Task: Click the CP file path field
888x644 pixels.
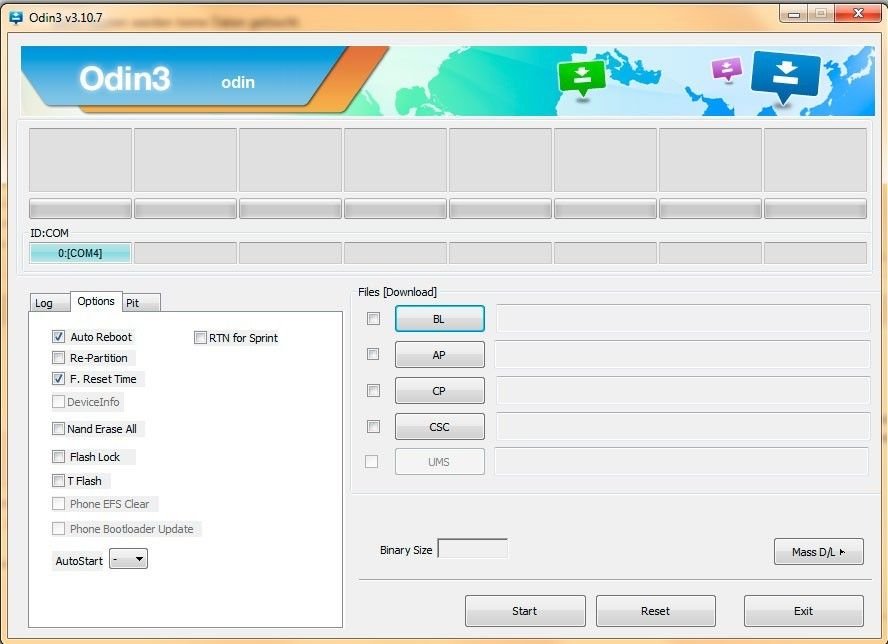Action: pos(682,390)
